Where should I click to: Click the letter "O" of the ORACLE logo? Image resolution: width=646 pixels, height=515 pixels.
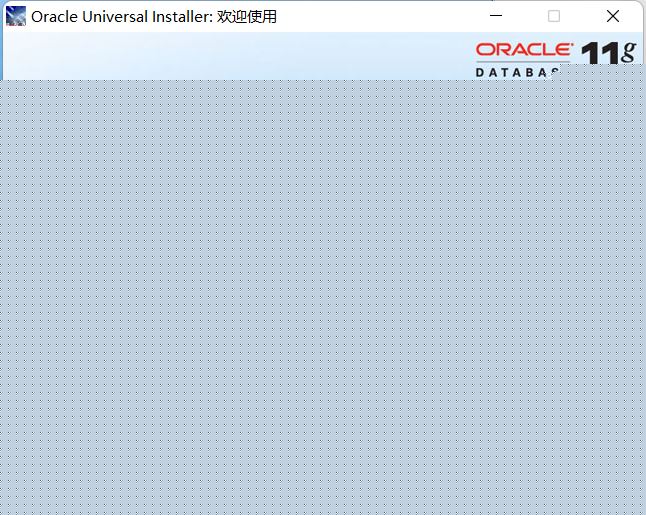click(x=484, y=49)
